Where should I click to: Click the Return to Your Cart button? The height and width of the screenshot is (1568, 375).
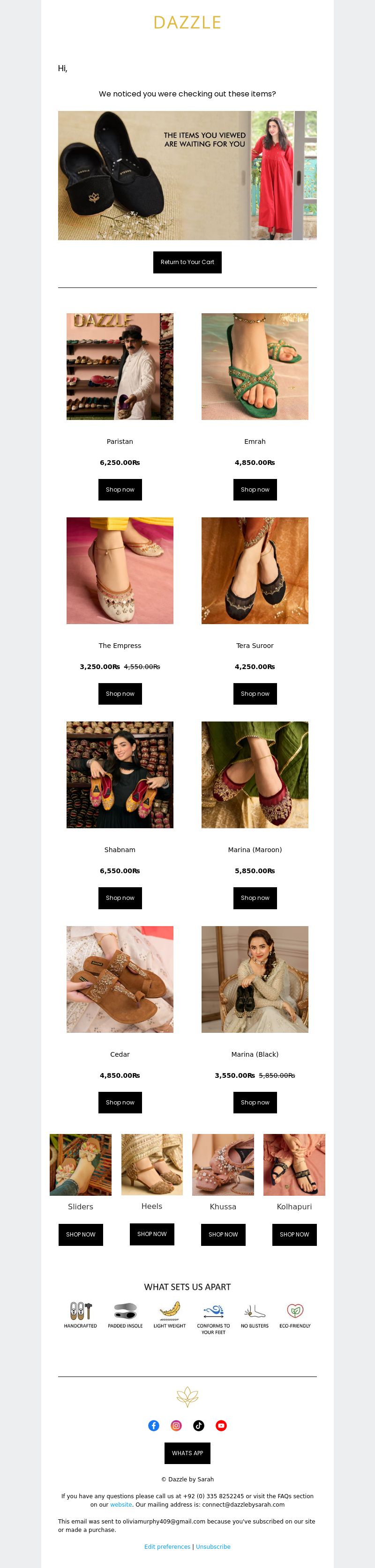pyautogui.click(x=187, y=262)
